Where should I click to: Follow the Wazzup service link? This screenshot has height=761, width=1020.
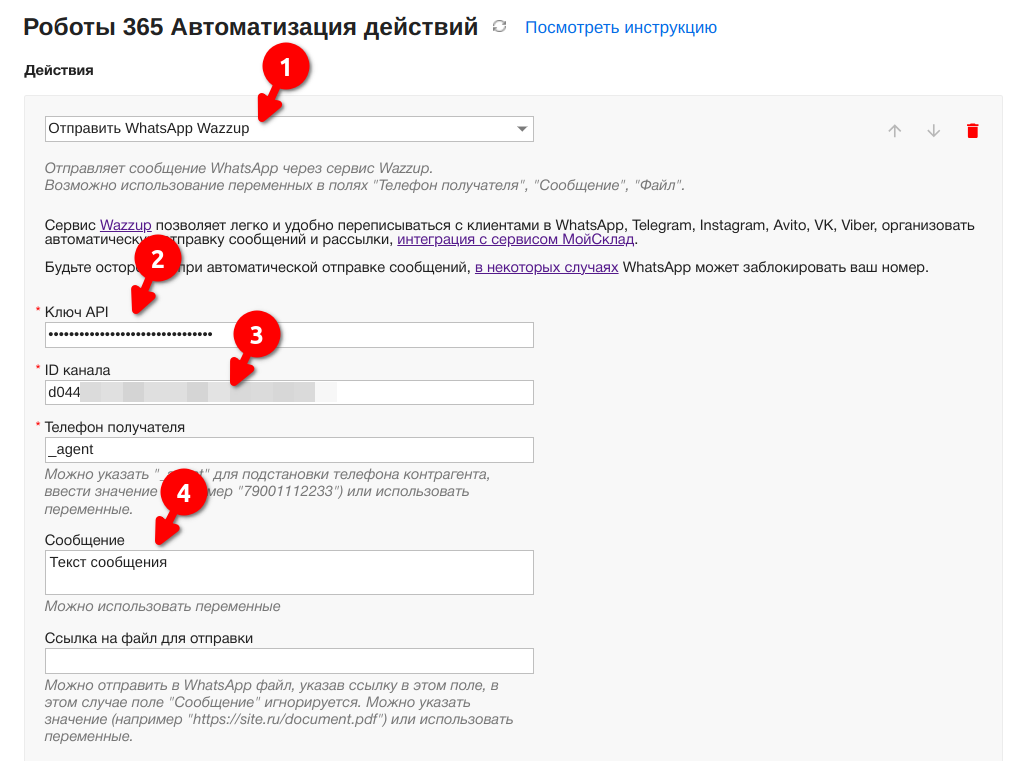(126, 225)
